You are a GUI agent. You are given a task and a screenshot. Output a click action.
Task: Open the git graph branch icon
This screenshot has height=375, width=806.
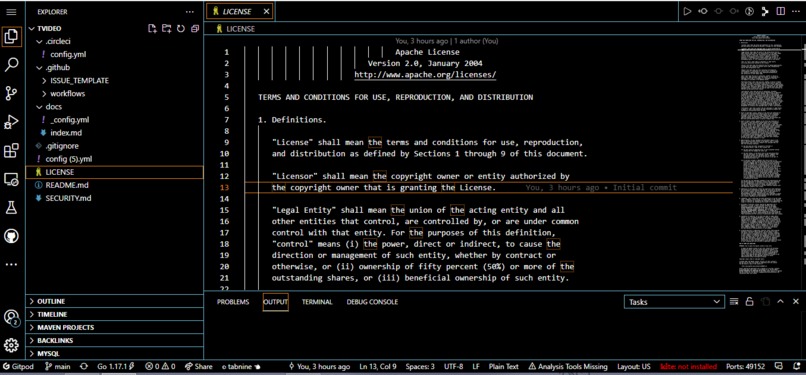765,11
